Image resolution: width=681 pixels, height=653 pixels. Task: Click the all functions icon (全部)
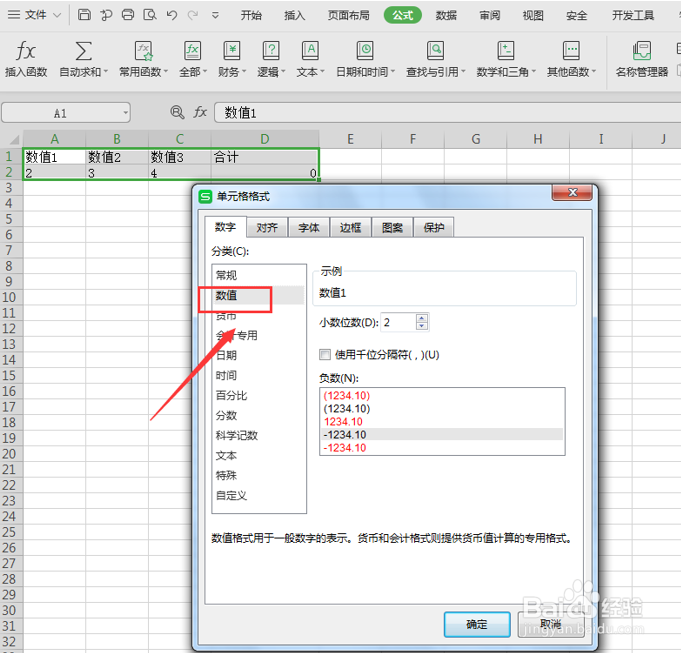click(192, 51)
